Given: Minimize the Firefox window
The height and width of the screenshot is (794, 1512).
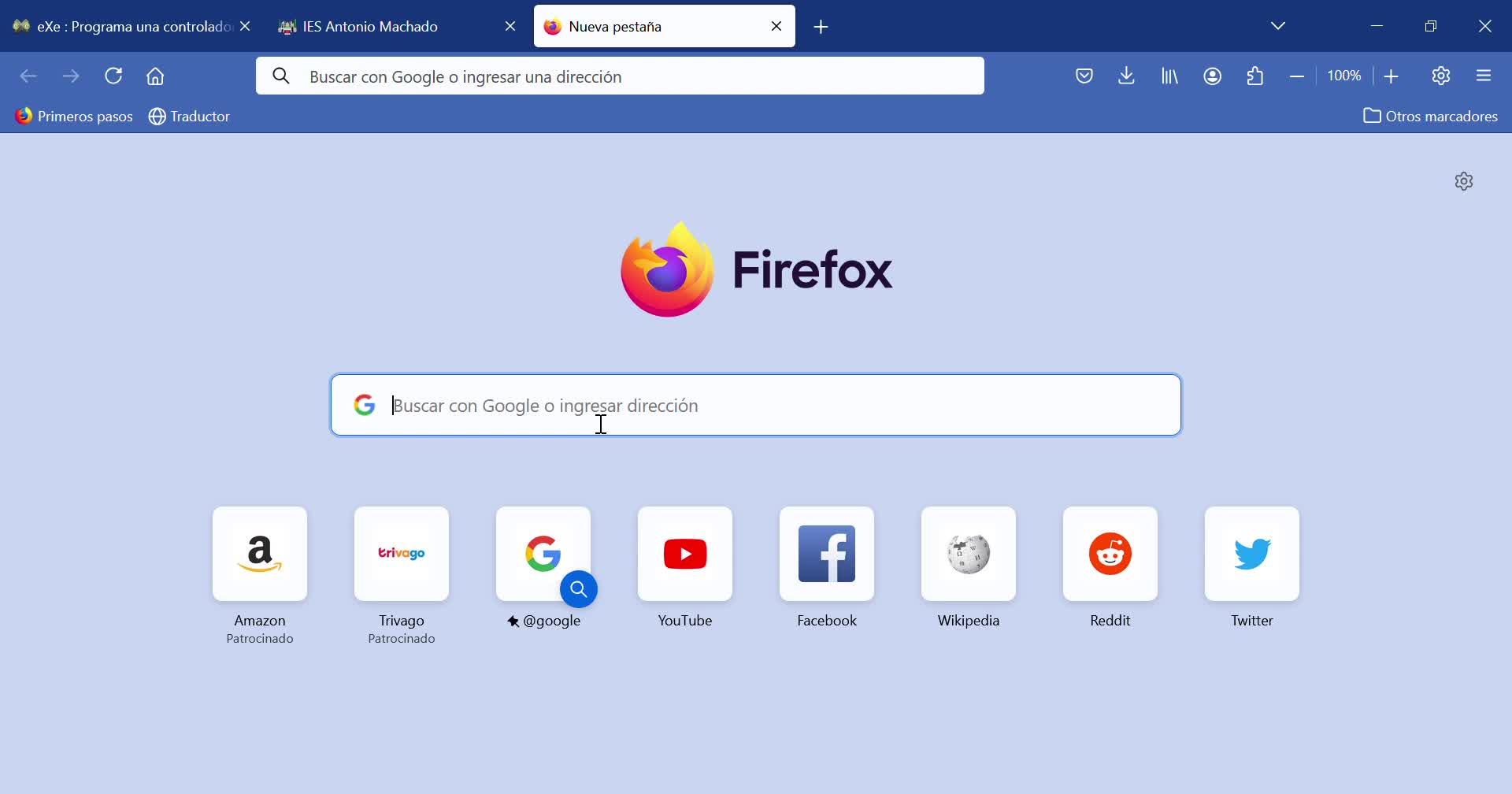Looking at the screenshot, I should [1377, 26].
